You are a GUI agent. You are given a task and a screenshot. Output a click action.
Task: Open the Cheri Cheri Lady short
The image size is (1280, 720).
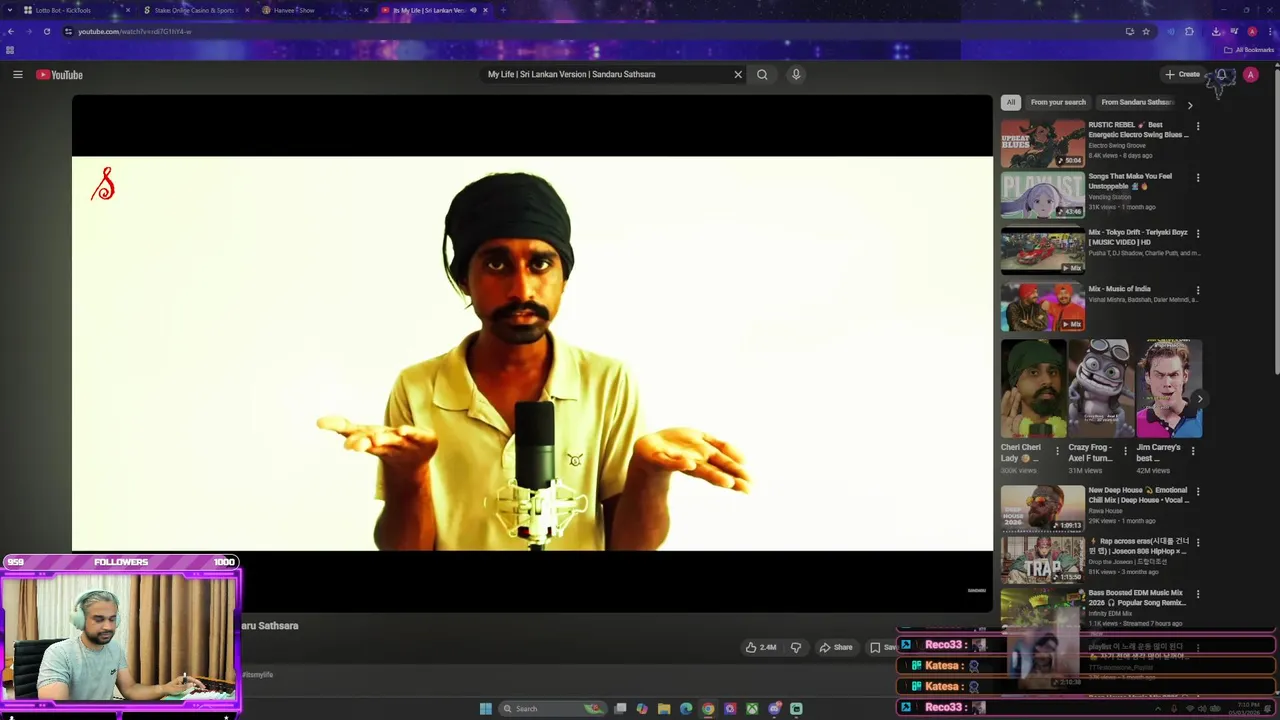coord(1033,389)
